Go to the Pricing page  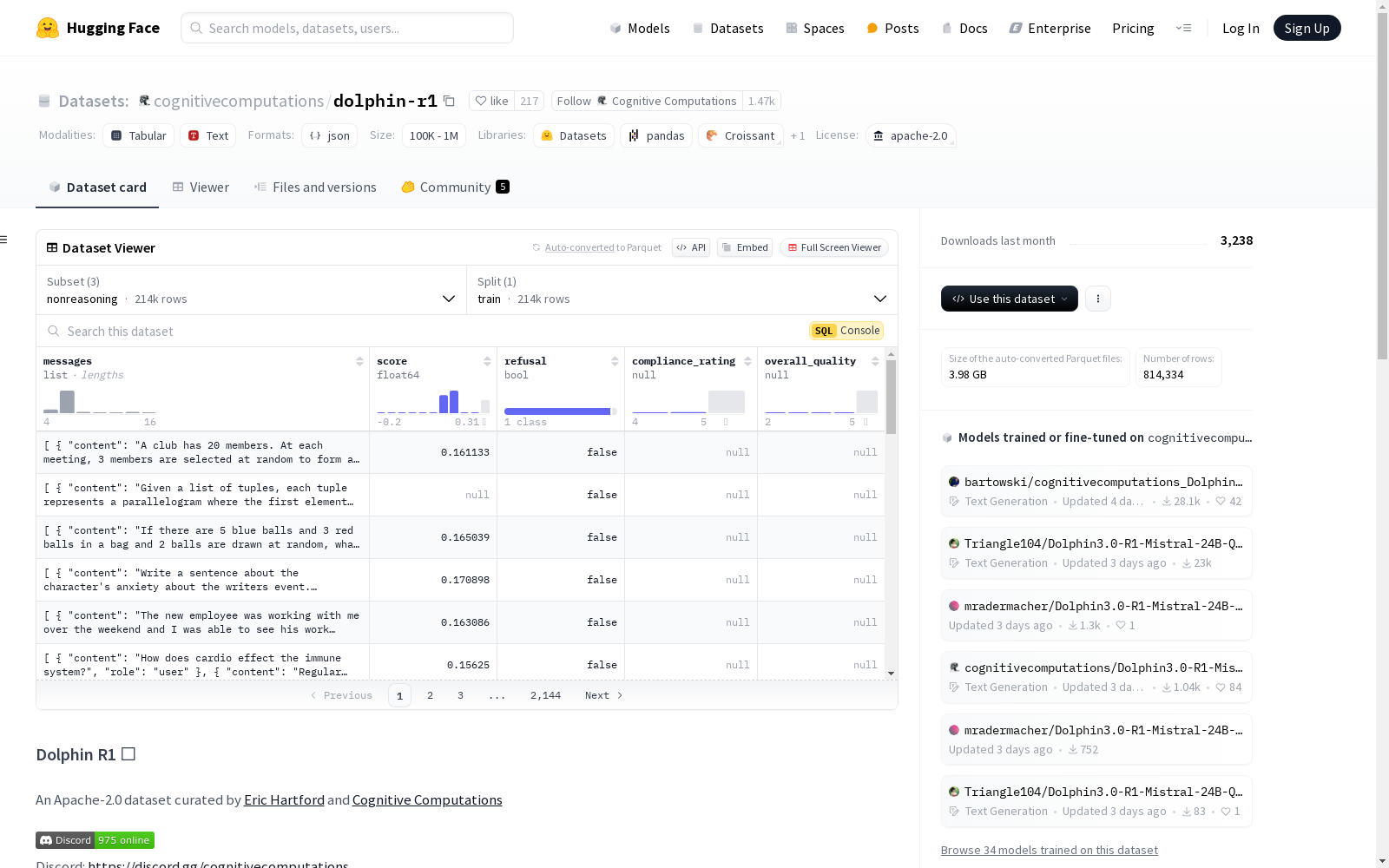pos(1133,28)
